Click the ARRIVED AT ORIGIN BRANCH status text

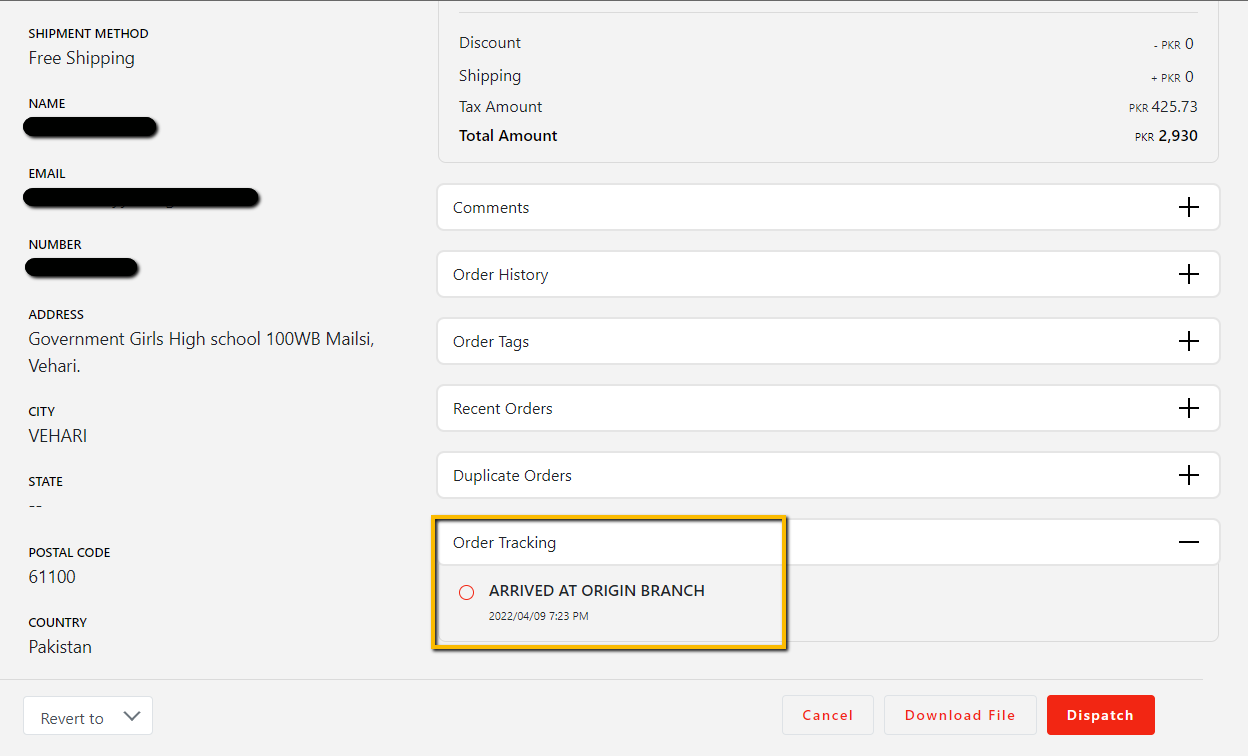click(596, 591)
